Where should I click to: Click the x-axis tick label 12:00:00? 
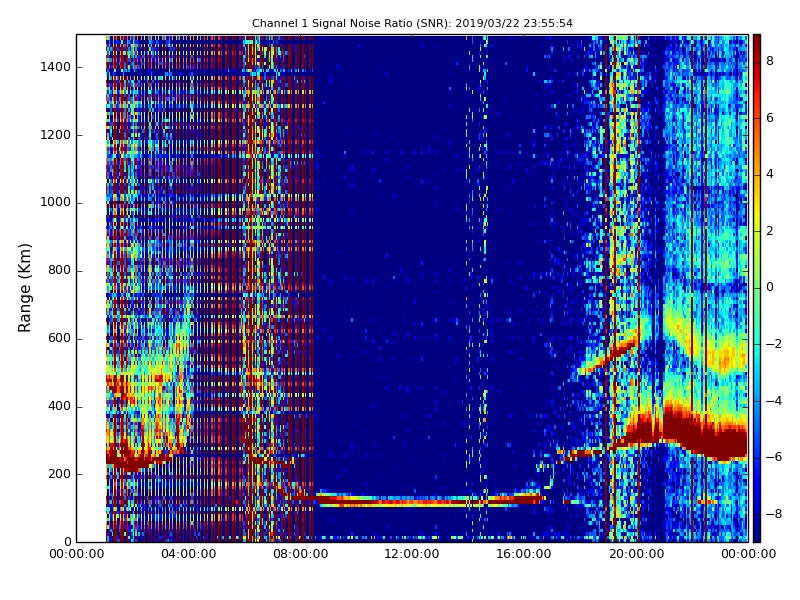[412, 554]
